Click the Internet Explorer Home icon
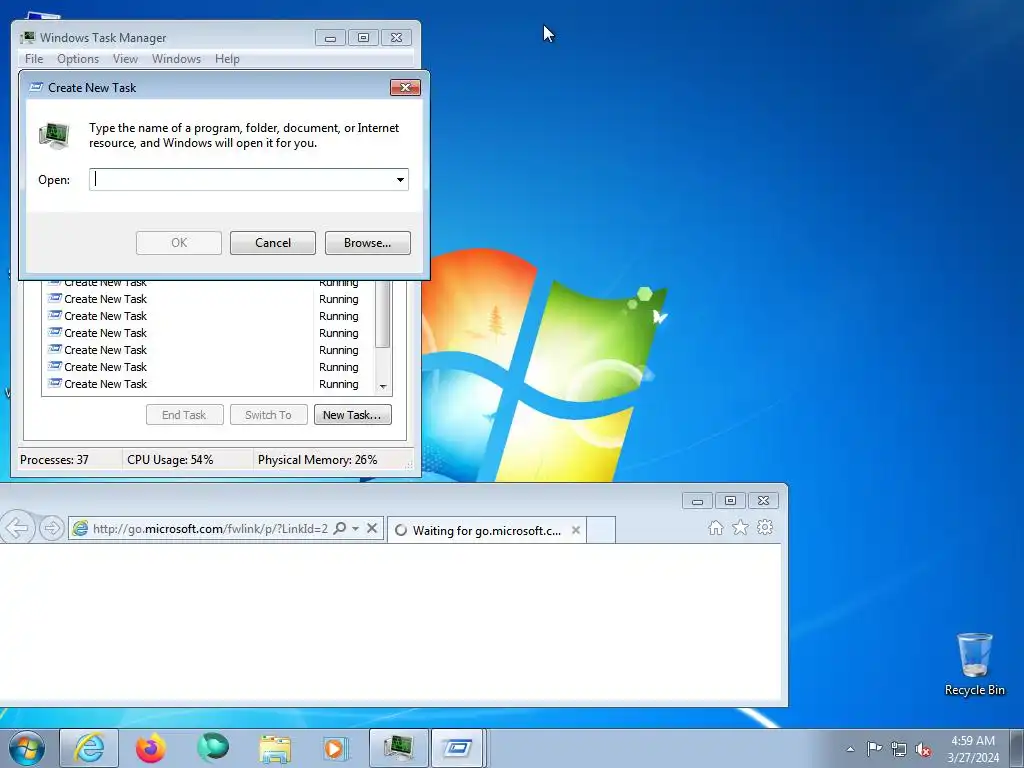This screenshot has width=1024, height=768. [716, 528]
